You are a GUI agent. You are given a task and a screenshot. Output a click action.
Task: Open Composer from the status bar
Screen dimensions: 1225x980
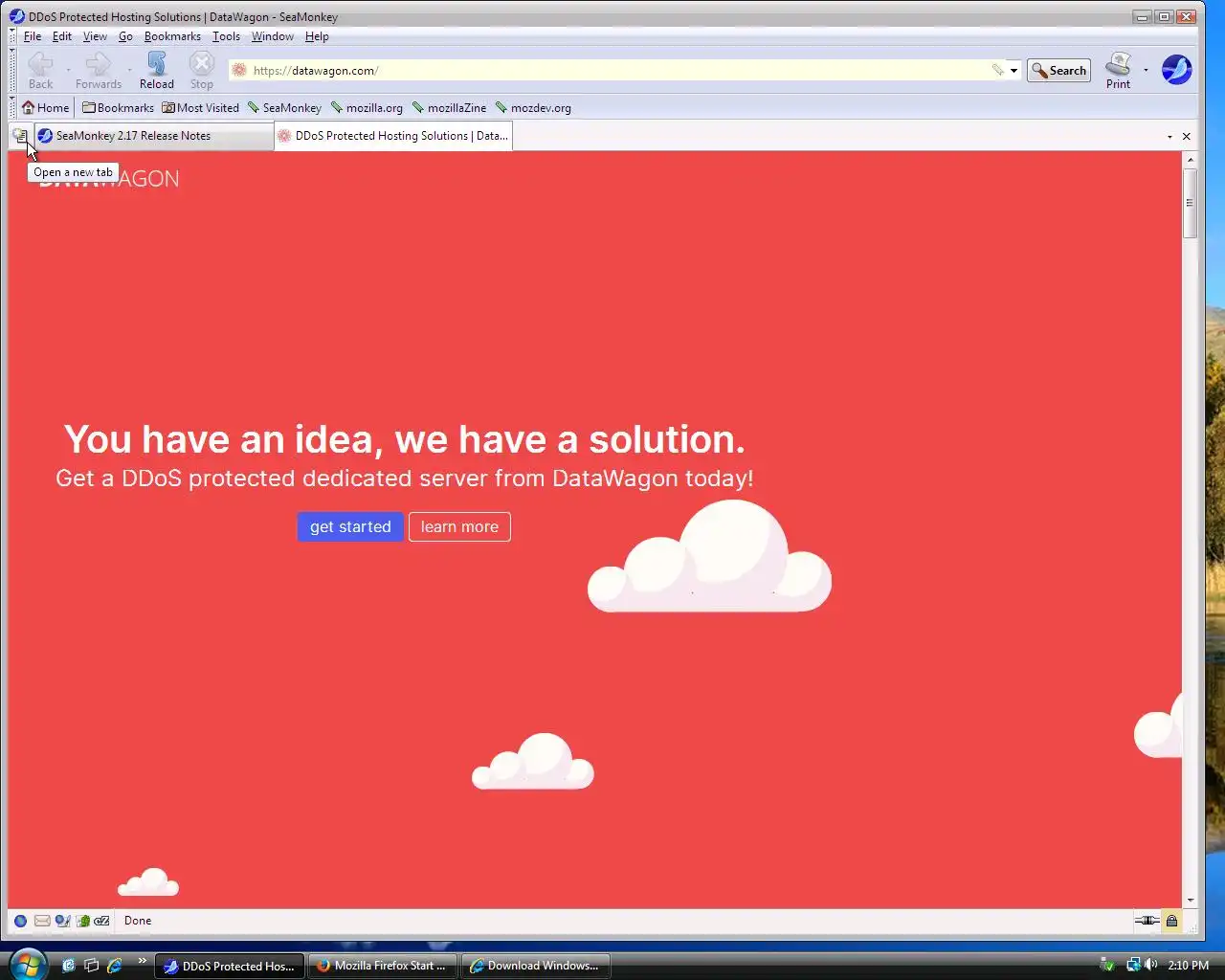pyautogui.click(x=62, y=921)
